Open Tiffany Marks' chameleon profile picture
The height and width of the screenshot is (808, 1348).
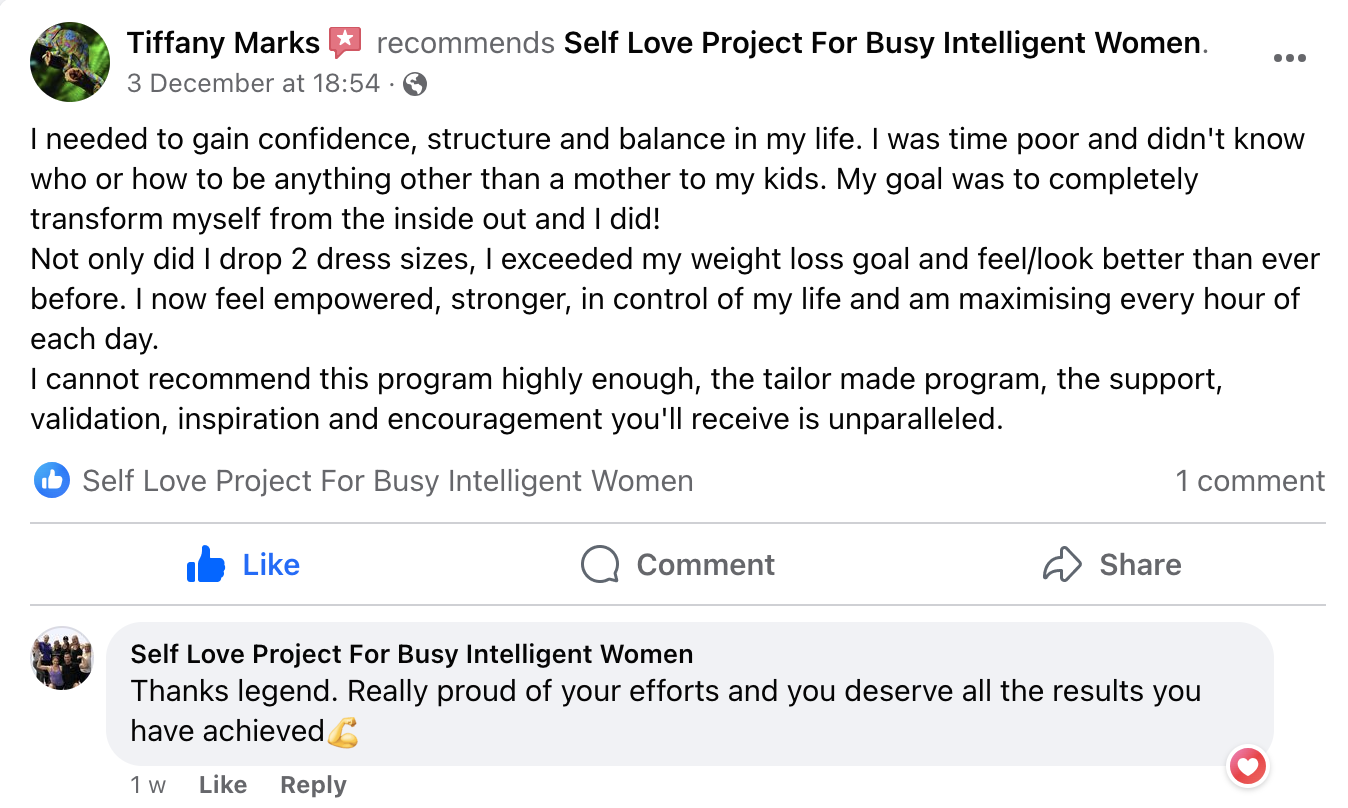[x=70, y=62]
